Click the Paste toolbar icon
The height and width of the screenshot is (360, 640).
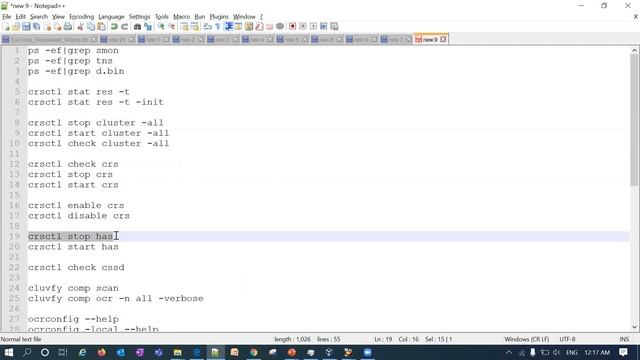101,27
